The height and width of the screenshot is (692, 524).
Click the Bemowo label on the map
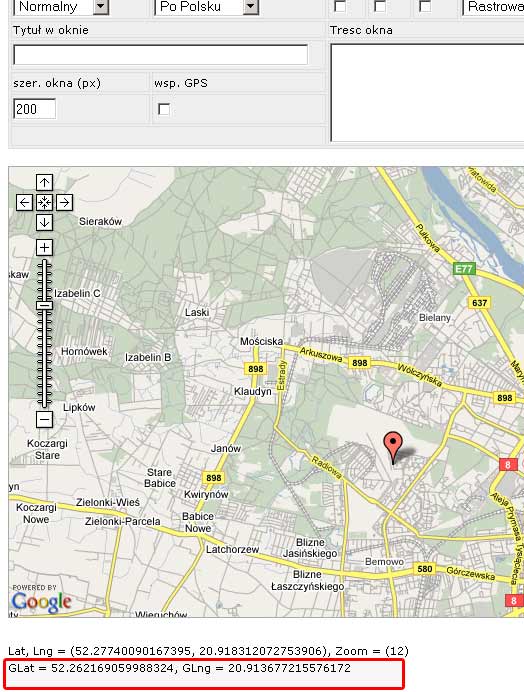[384, 561]
